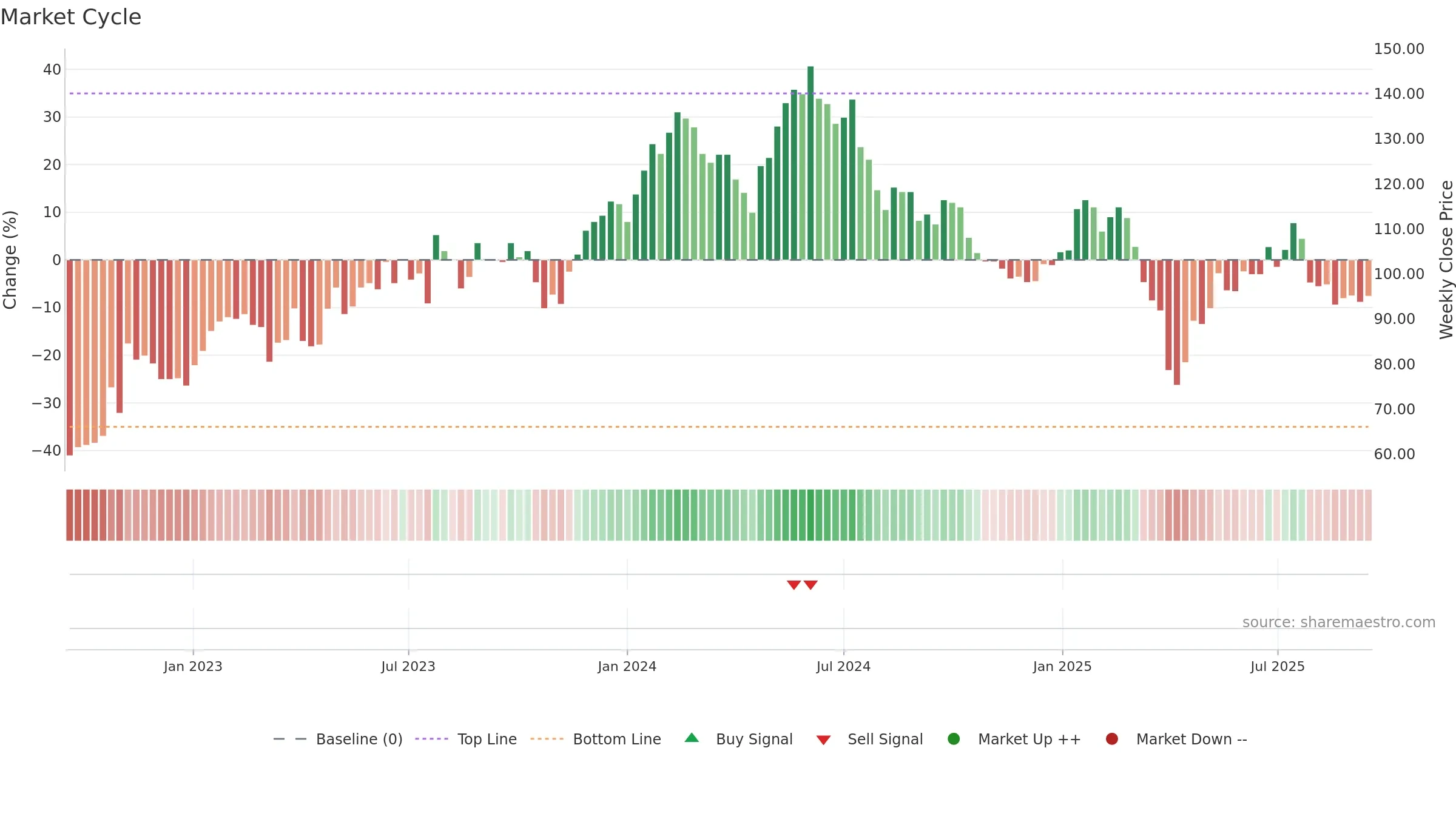Screen dimensions: 1456x819
Task: Click the orange dotted Bottom Line legend swatch
Action: (x=547, y=739)
